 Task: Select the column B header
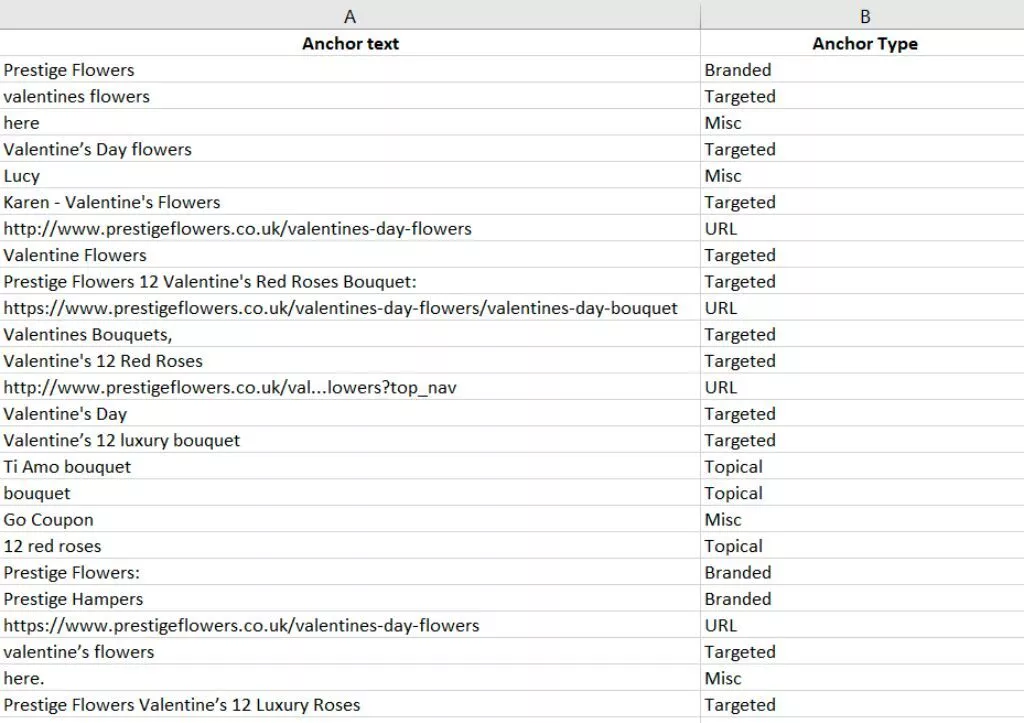click(x=864, y=16)
